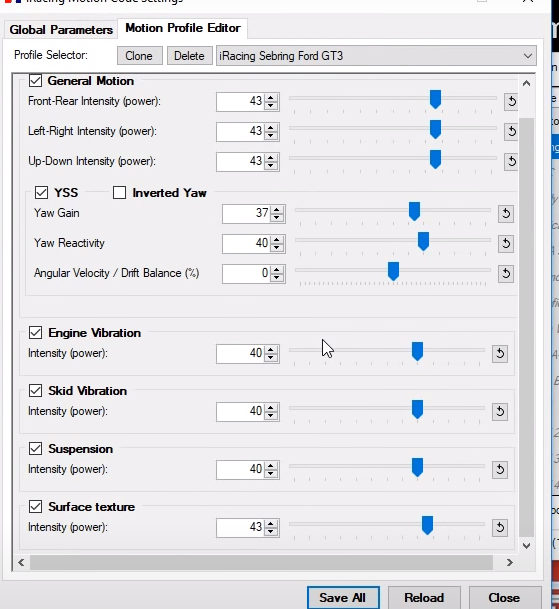The height and width of the screenshot is (609, 559).
Task: Click the Skid Vibration intensity slider handle
Action: 417,409
